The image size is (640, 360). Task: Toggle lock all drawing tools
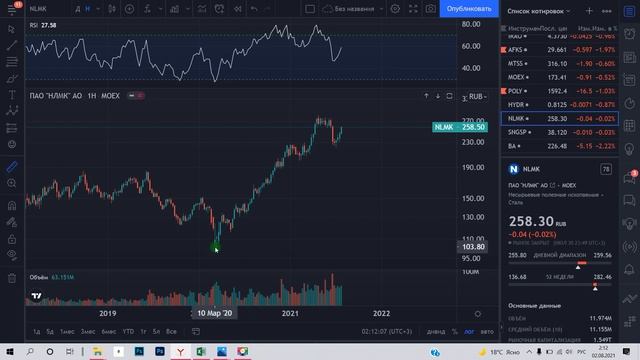(12, 239)
